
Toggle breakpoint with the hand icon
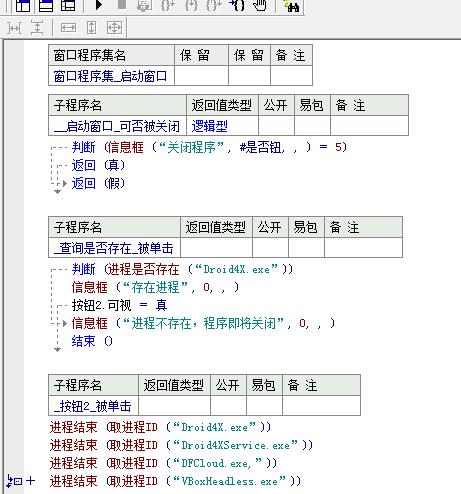tap(260, 5)
